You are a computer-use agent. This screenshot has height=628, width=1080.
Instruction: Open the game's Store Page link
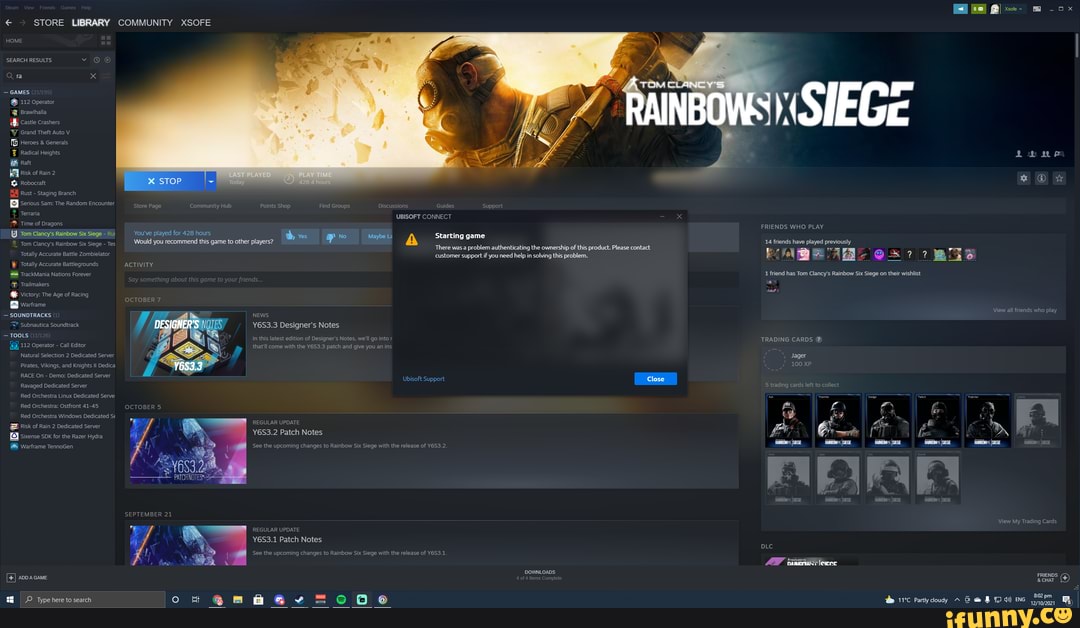pos(147,206)
